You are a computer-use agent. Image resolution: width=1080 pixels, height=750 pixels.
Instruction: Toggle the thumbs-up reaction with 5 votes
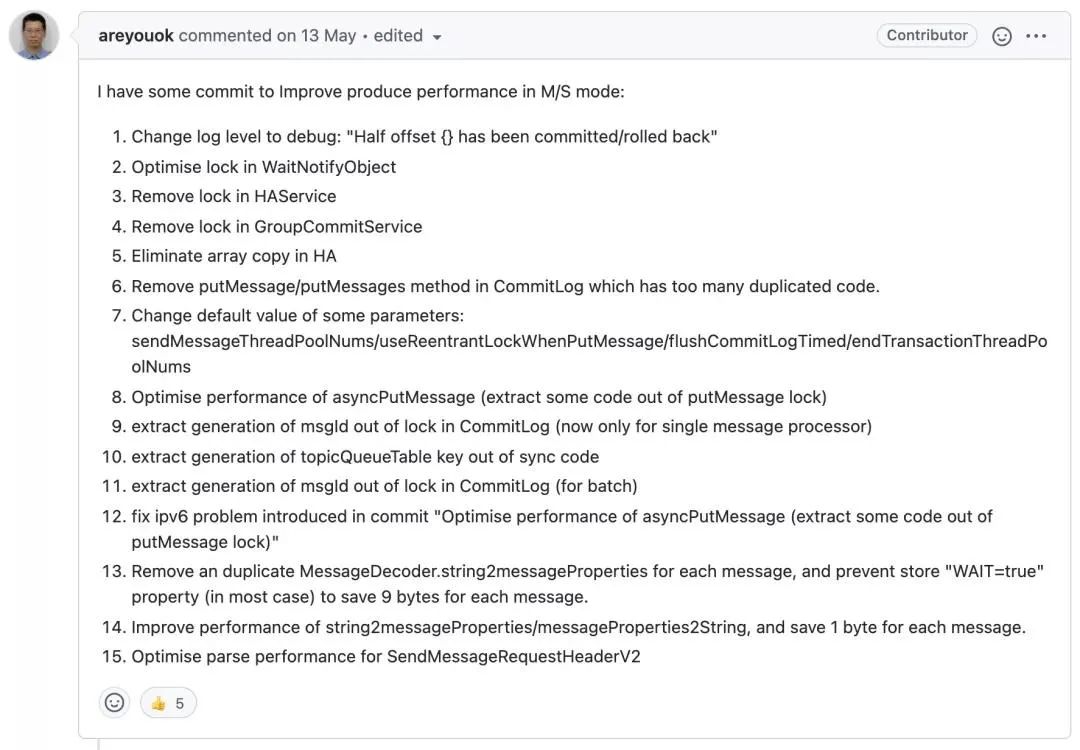(168, 703)
